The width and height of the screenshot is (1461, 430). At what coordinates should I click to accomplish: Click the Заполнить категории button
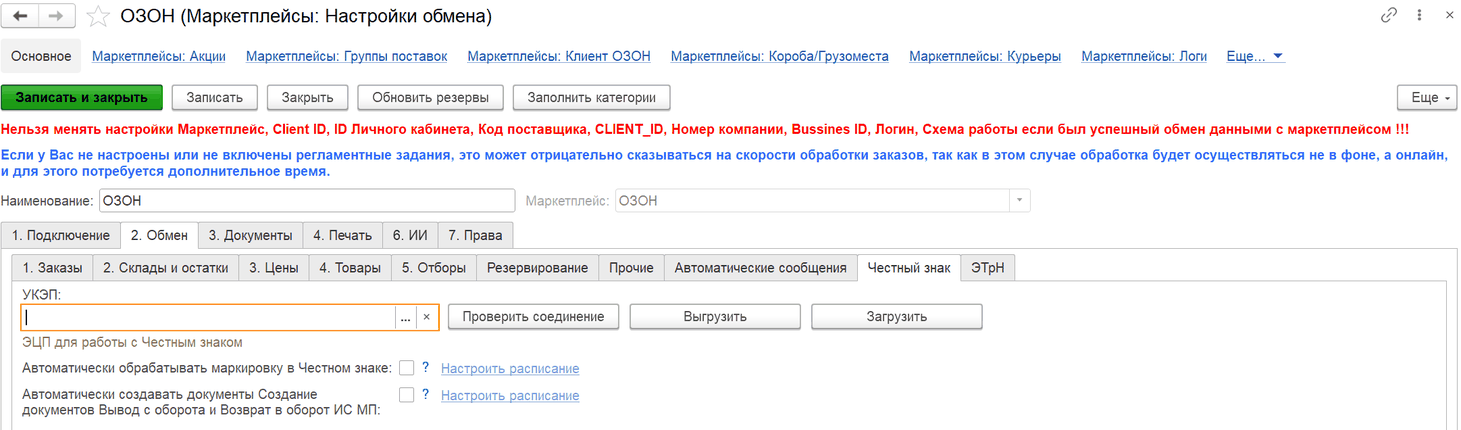(591, 97)
